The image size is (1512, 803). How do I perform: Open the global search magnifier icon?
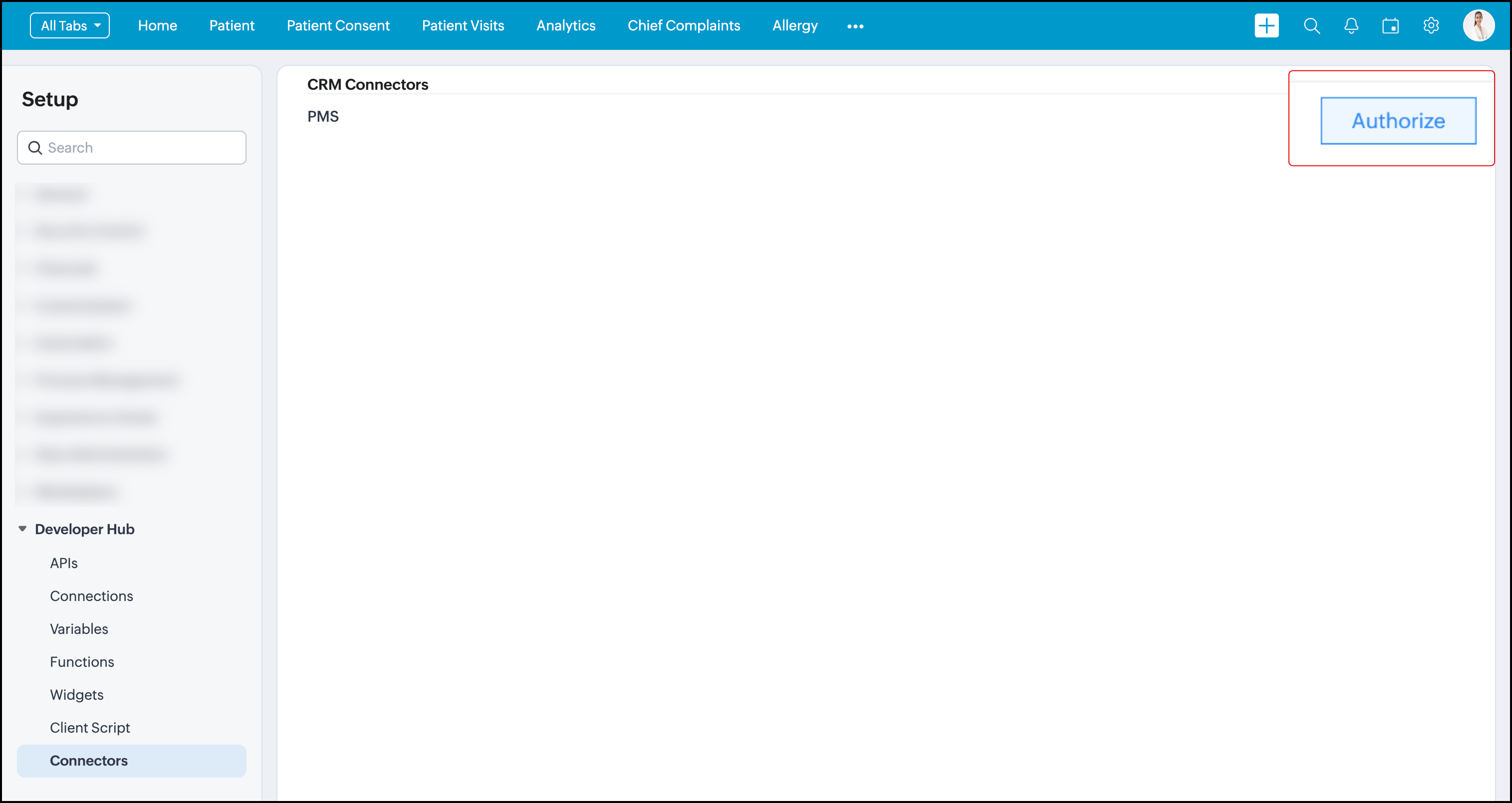coord(1311,26)
